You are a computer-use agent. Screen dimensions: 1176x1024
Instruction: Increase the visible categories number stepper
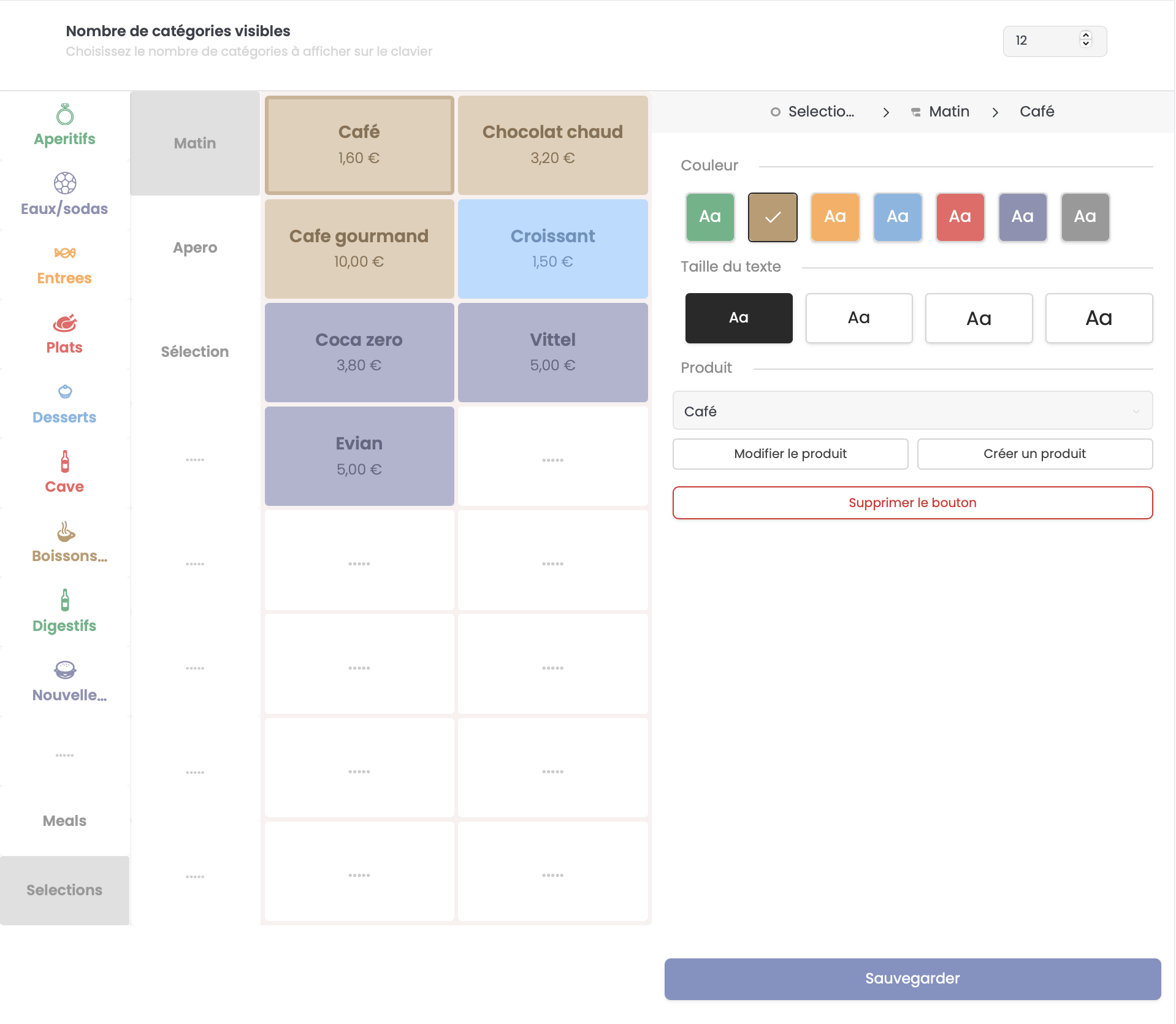tap(1085, 36)
